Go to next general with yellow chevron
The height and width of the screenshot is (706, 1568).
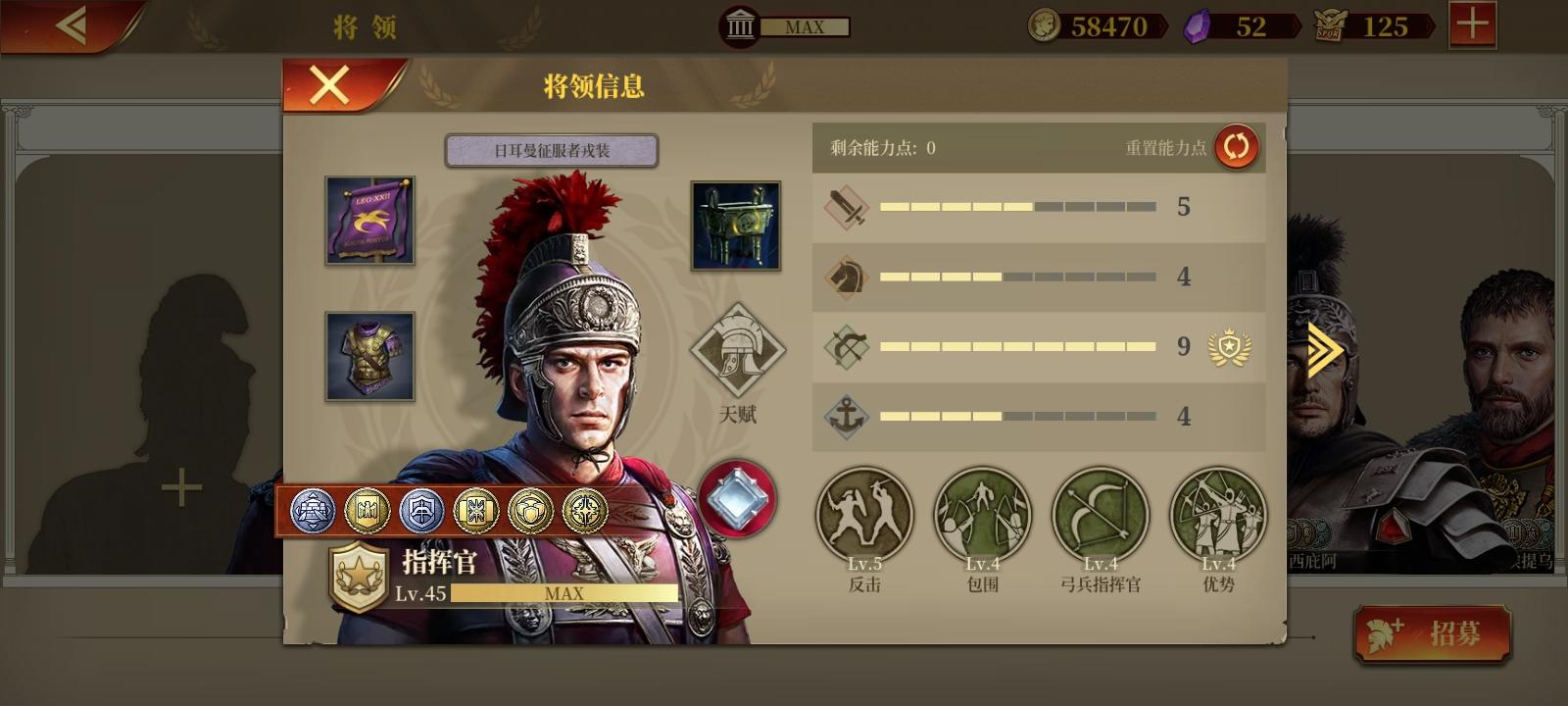1324,349
